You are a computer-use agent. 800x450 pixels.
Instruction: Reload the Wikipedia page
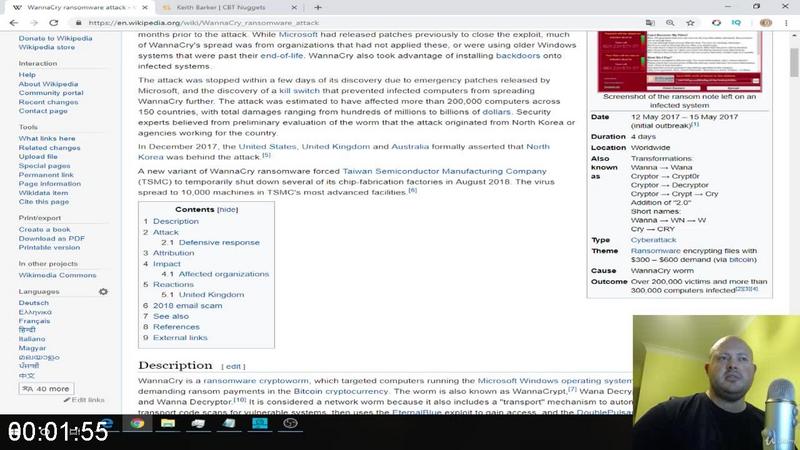tap(54, 23)
